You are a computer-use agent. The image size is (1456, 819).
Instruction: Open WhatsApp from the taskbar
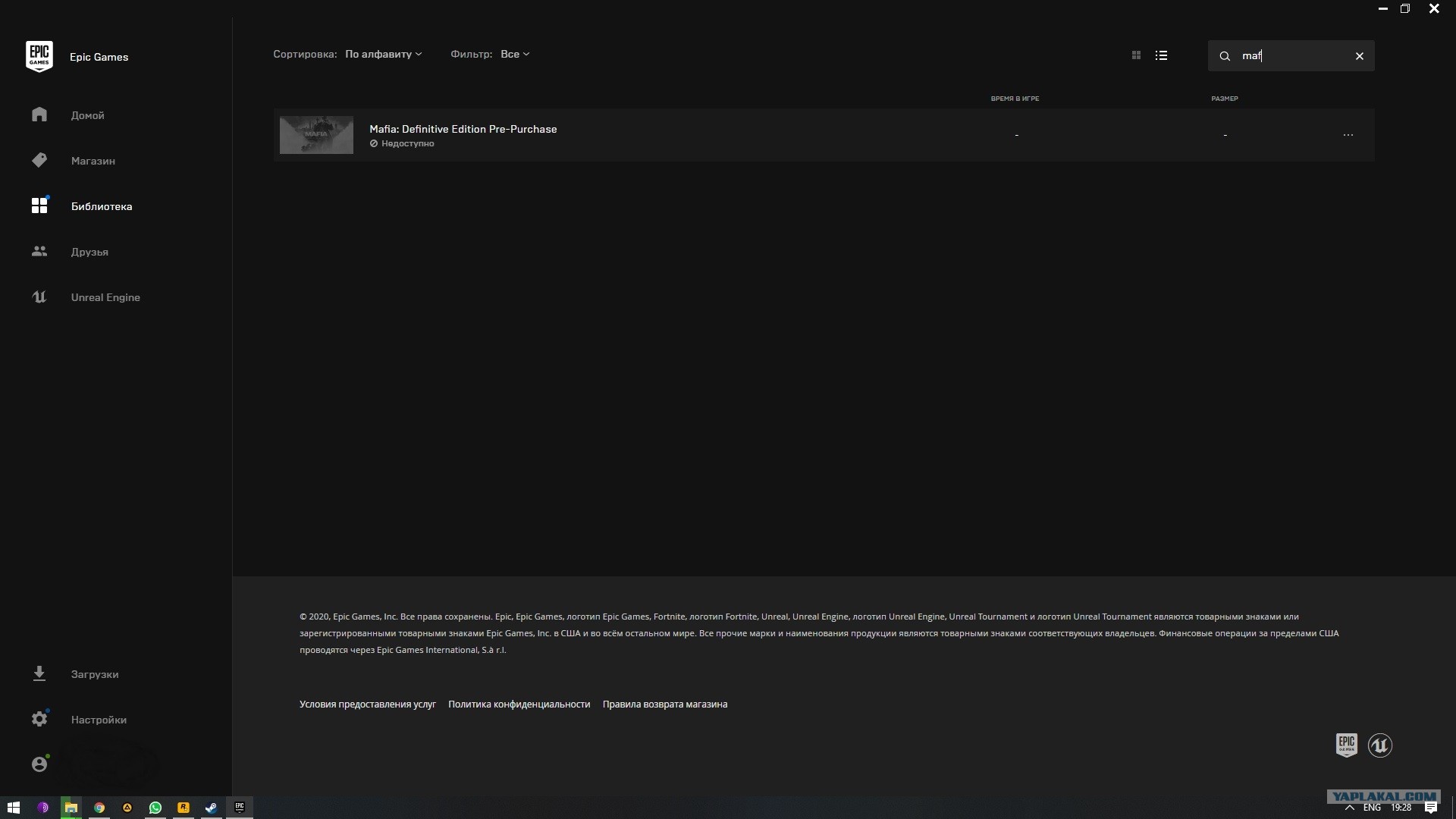(155, 808)
